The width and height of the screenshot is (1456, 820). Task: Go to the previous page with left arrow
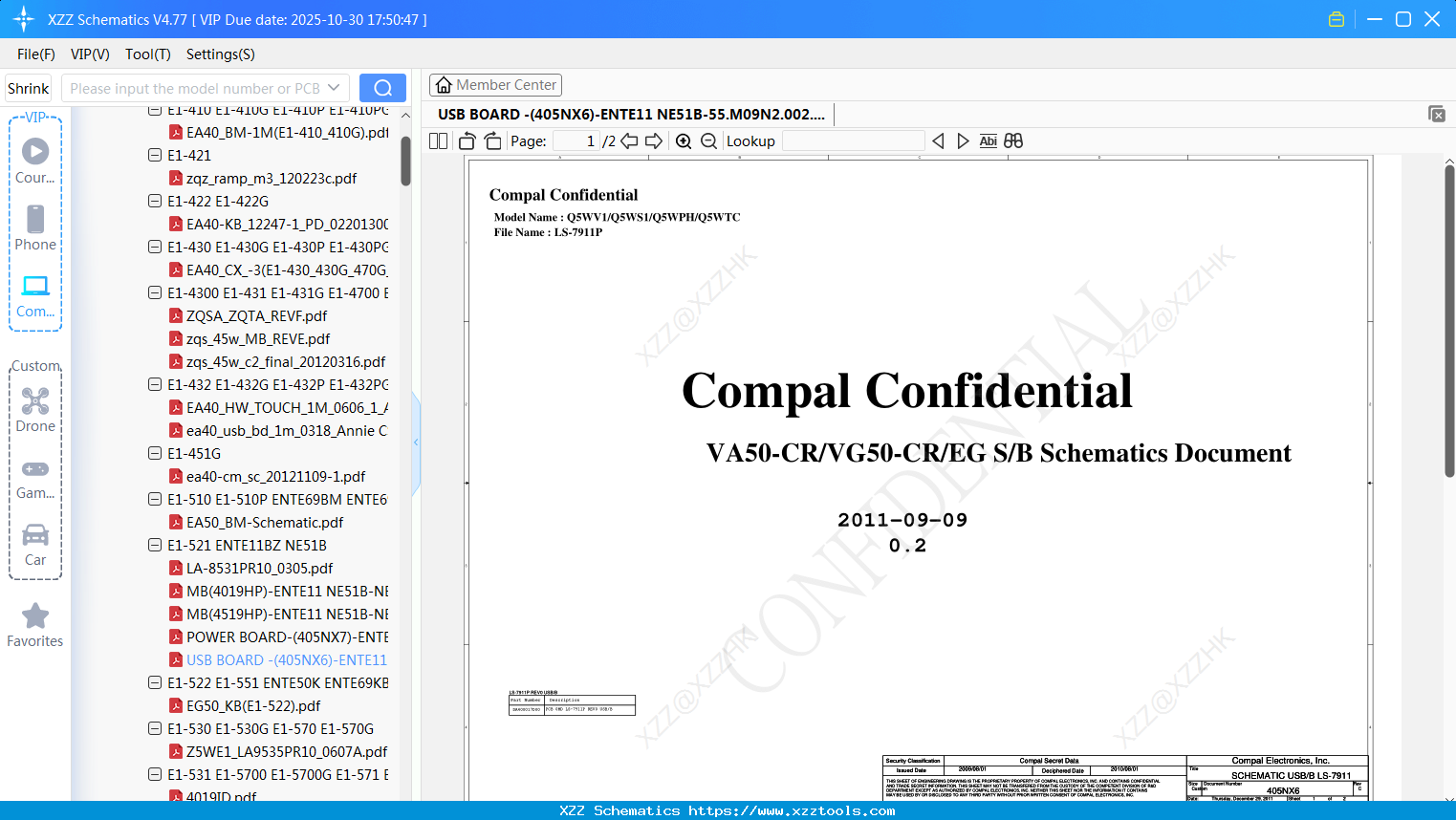pyautogui.click(x=629, y=141)
